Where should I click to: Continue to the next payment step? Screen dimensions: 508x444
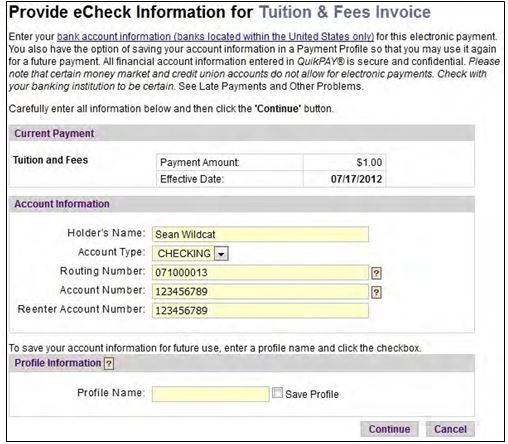[x=389, y=429]
